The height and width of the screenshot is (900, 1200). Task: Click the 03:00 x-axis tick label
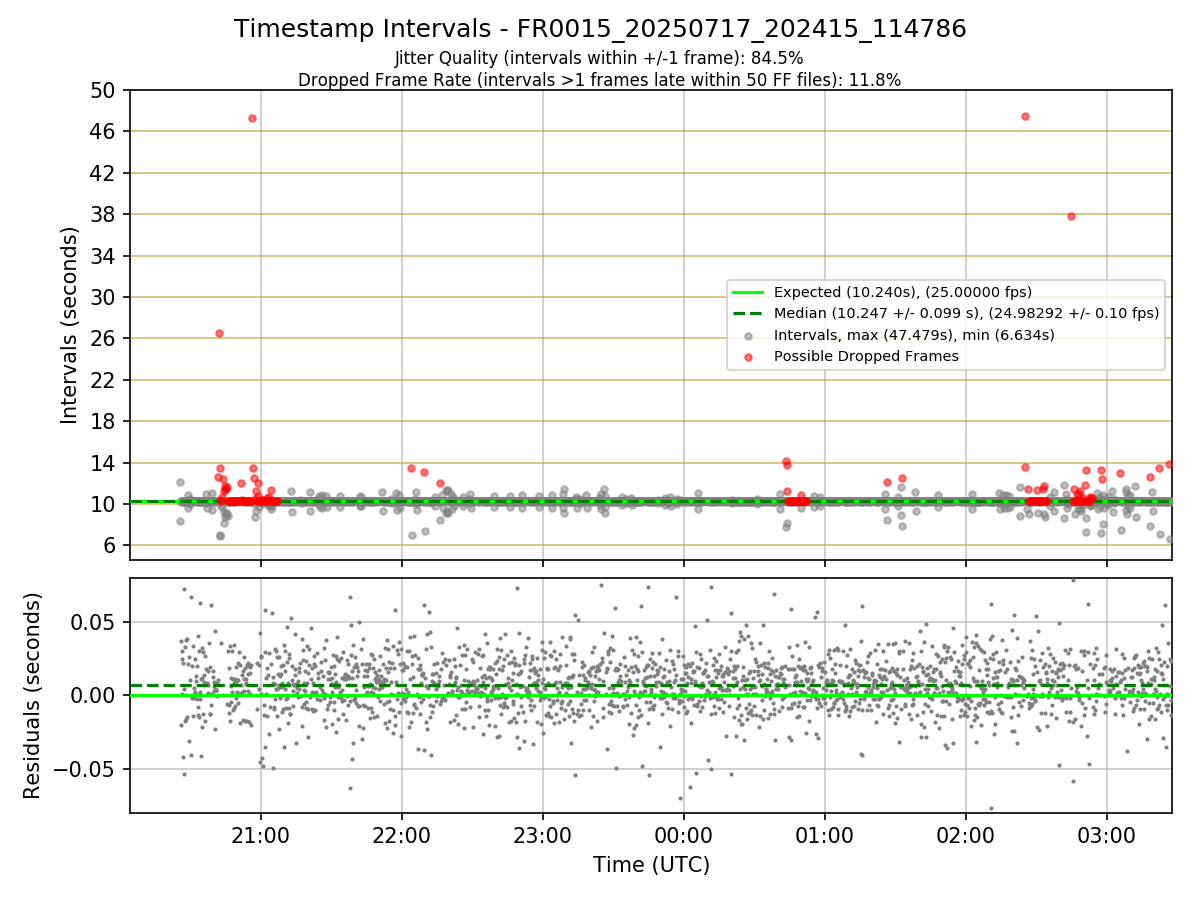[1107, 834]
